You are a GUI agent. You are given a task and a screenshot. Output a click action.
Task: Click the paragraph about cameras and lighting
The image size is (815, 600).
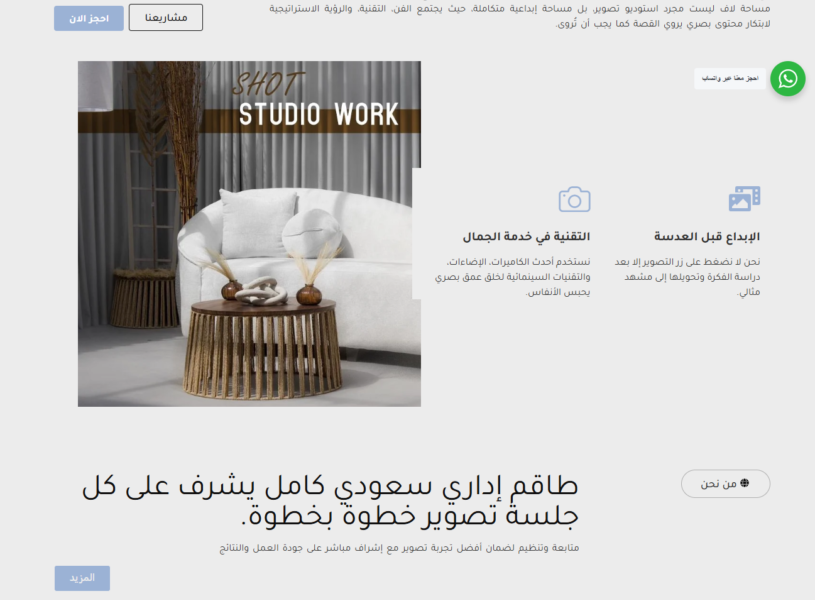click(516, 276)
